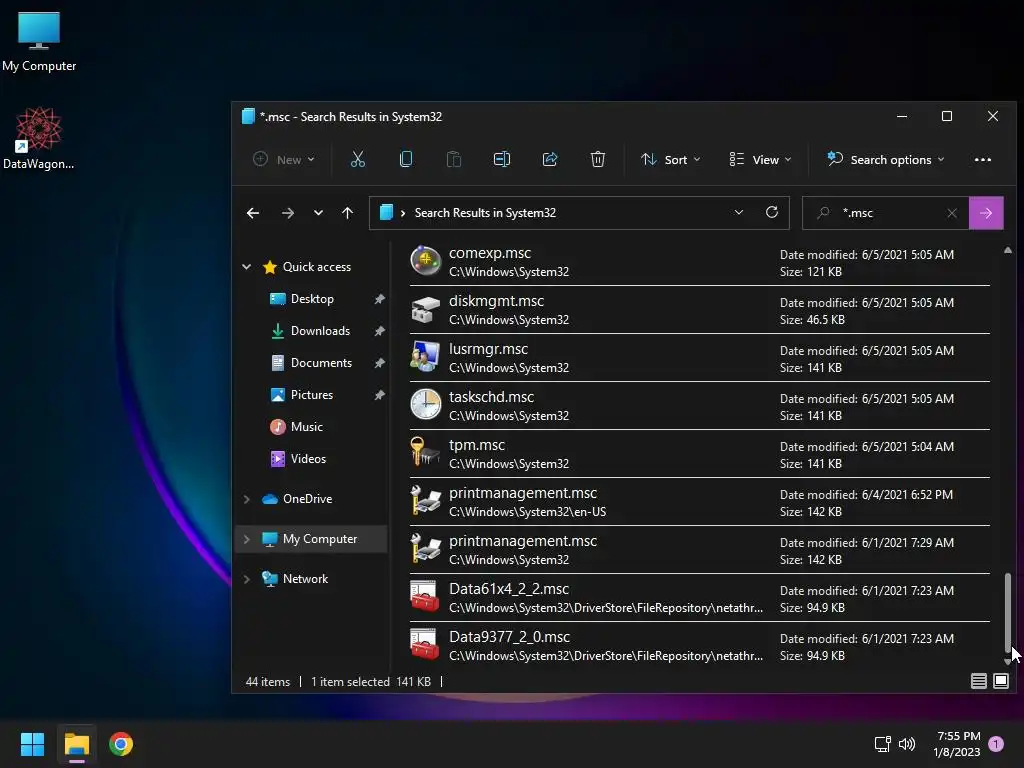
Task: Select the taskschd.msc clock icon
Action: click(425, 405)
